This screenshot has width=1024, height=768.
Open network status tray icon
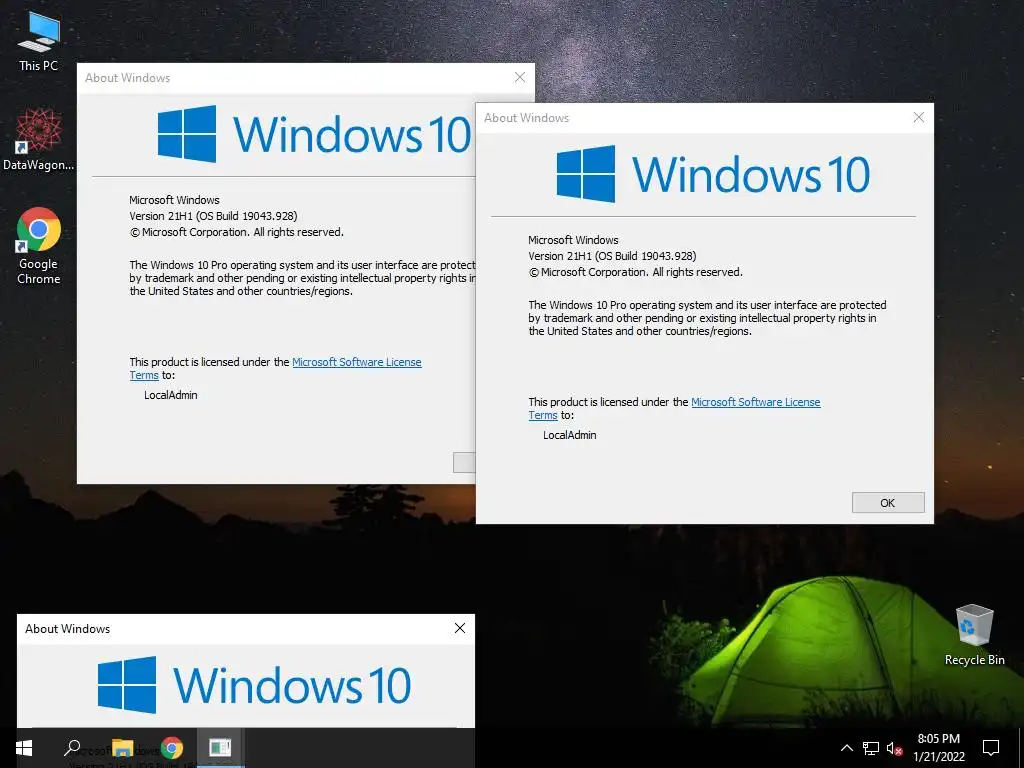pos(871,748)
